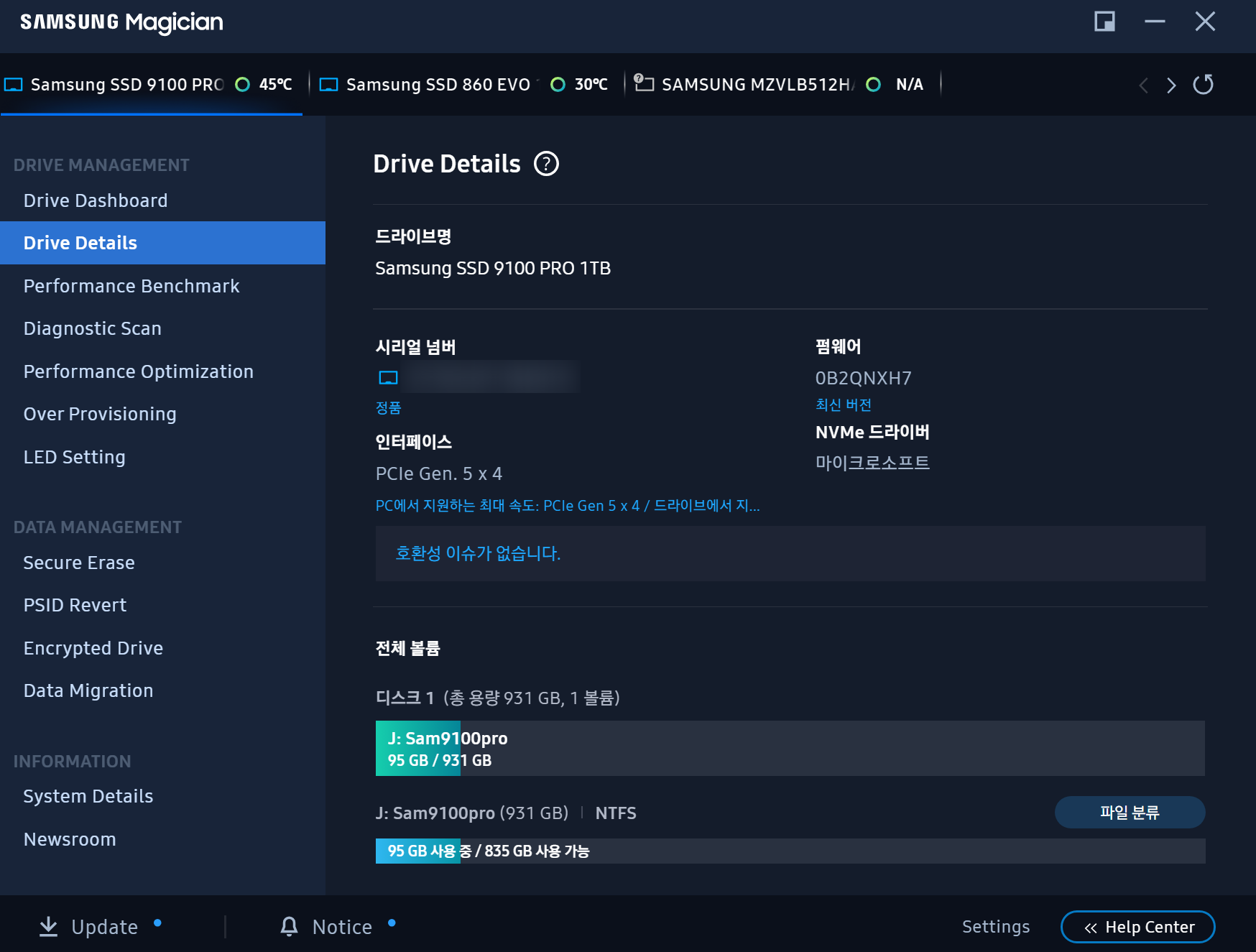Image resolution: width=1256 pixels, height=952 pixels.
Task: Click the SAMSUNG MZVLB512H unknown-drive icon
Action: pyautogui.click(x=644, y=83)
